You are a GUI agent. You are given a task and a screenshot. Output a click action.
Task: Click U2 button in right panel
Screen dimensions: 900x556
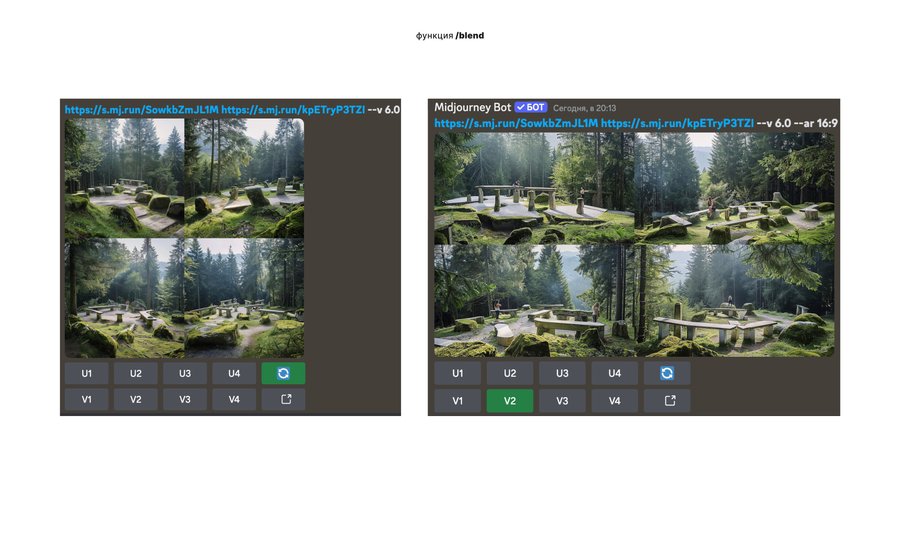coord(510,374)
